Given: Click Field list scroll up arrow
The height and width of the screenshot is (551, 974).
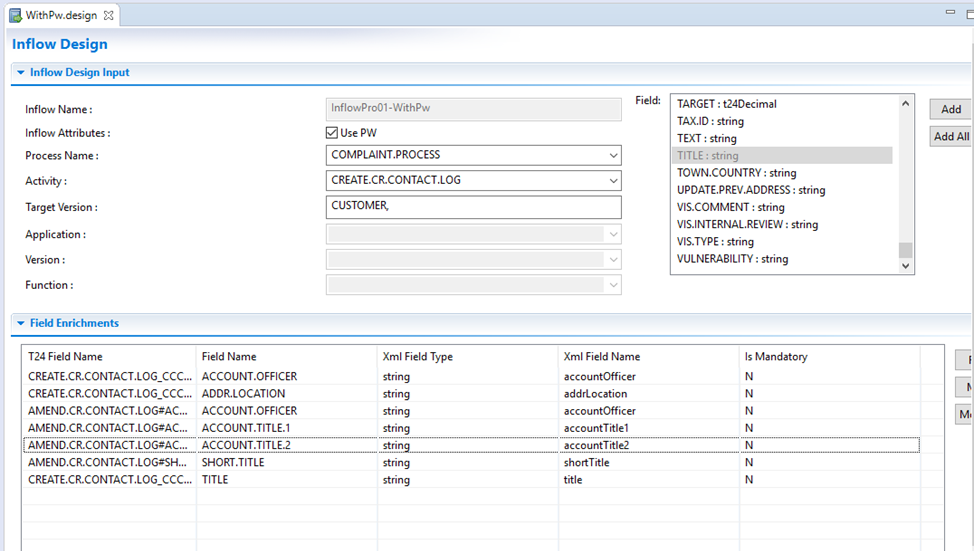Looking at the screenshot, I should (906, 103).
